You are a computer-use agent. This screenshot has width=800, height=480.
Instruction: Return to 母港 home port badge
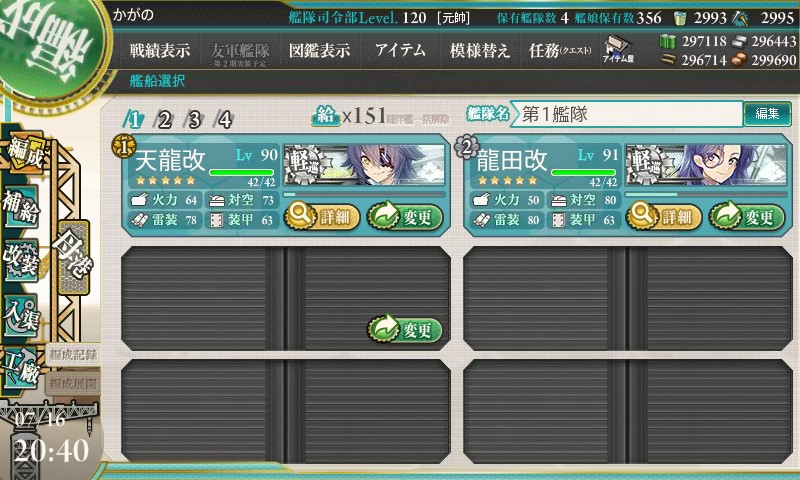click(74, 258)
